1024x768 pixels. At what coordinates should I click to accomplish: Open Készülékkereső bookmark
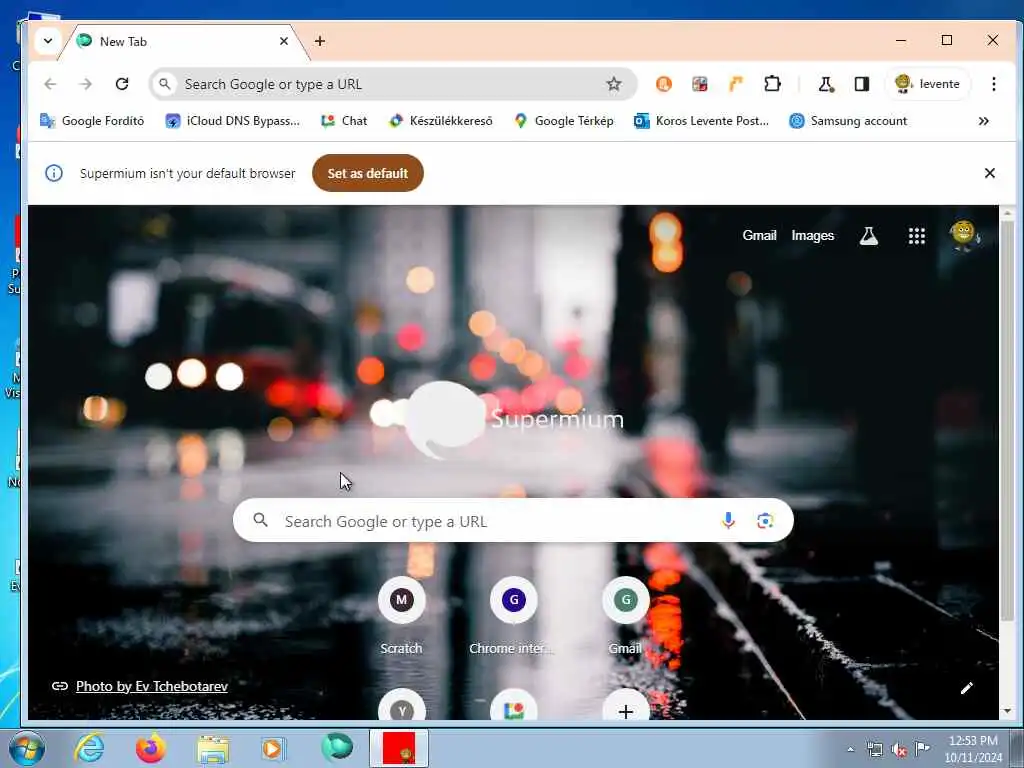click(441, 121)
